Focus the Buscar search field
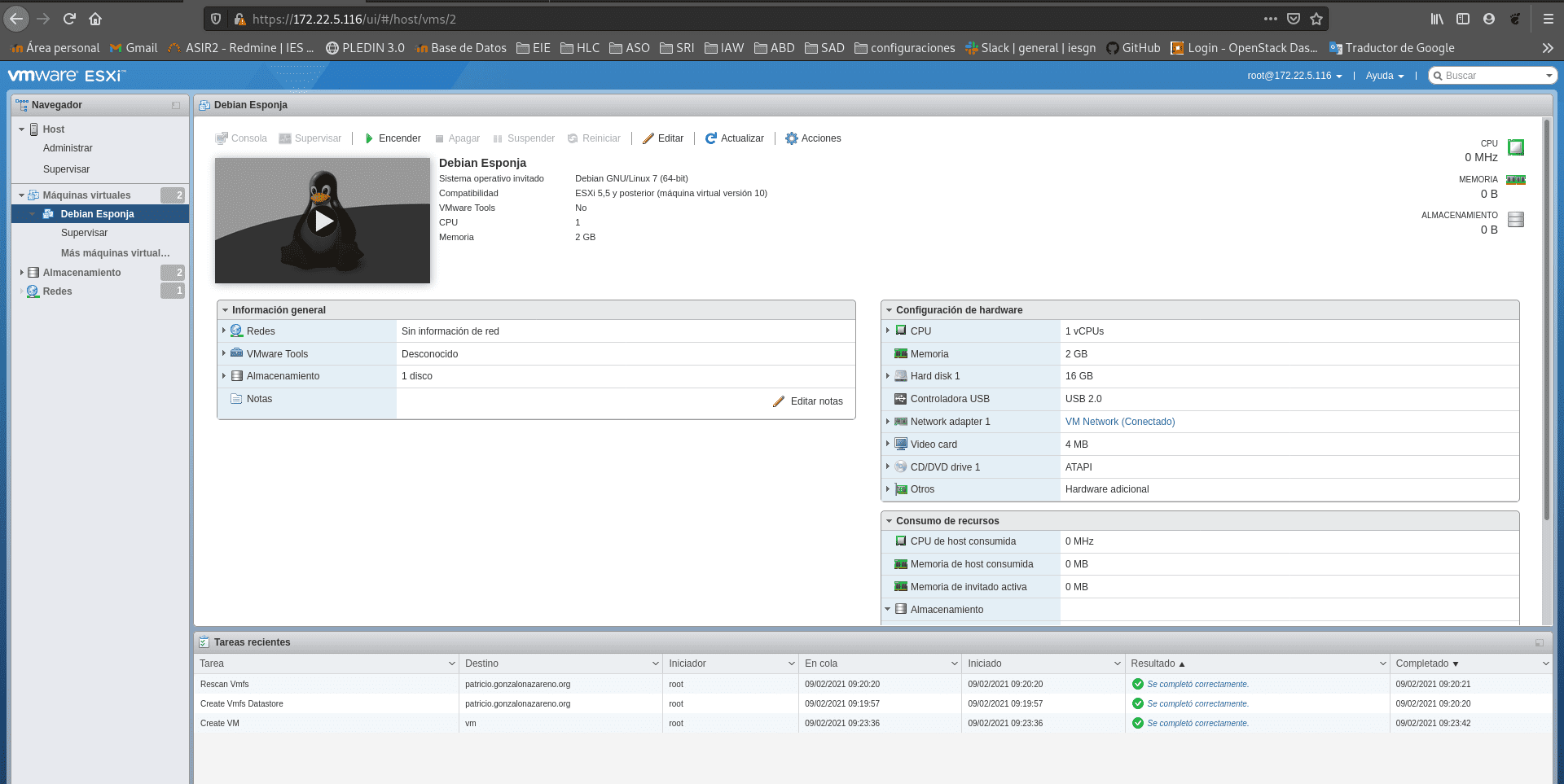The height and width of the screenshot is (784, 1564). (x=1494, y=76)
